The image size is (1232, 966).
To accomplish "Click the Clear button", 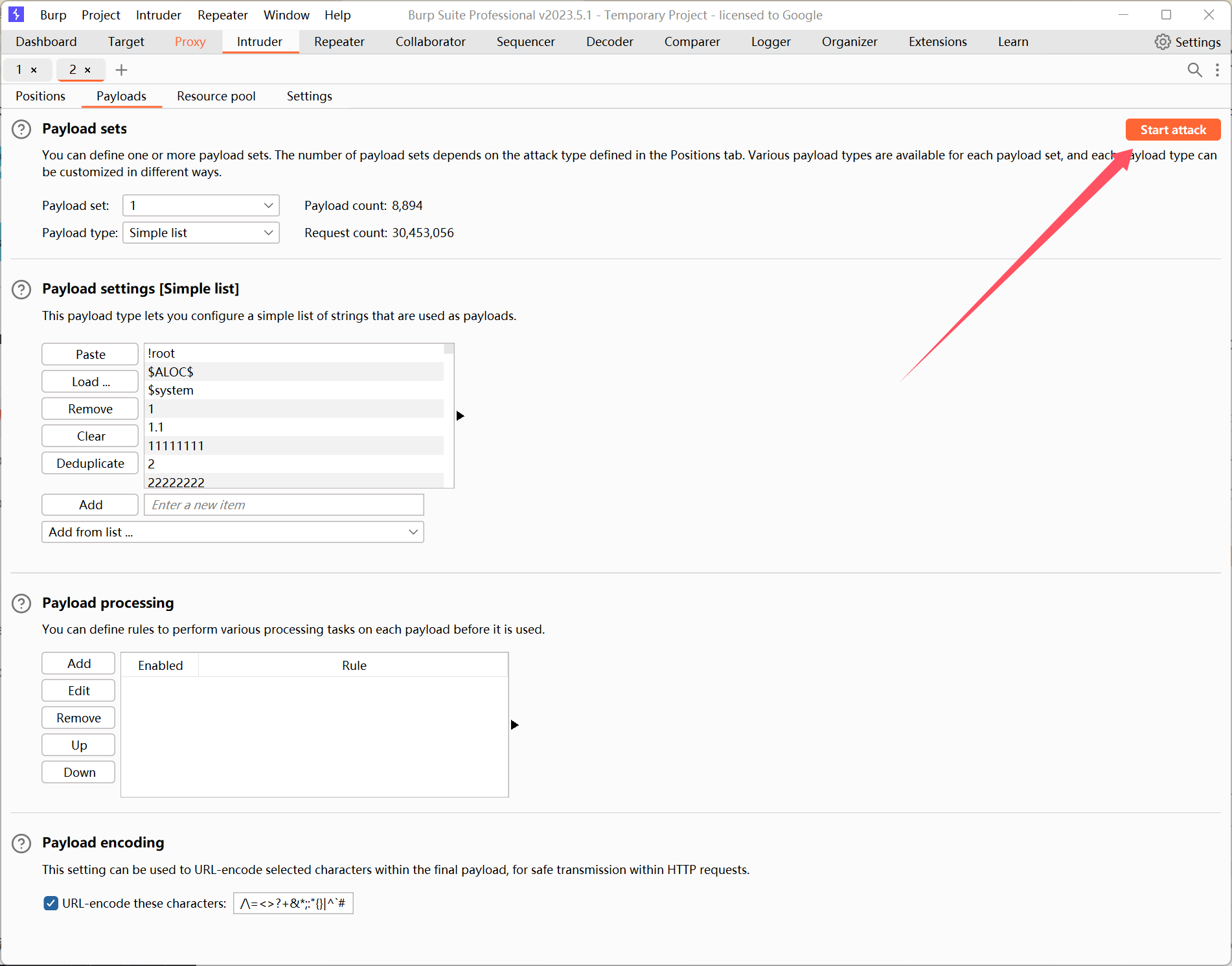I will [x=90, y=436].
